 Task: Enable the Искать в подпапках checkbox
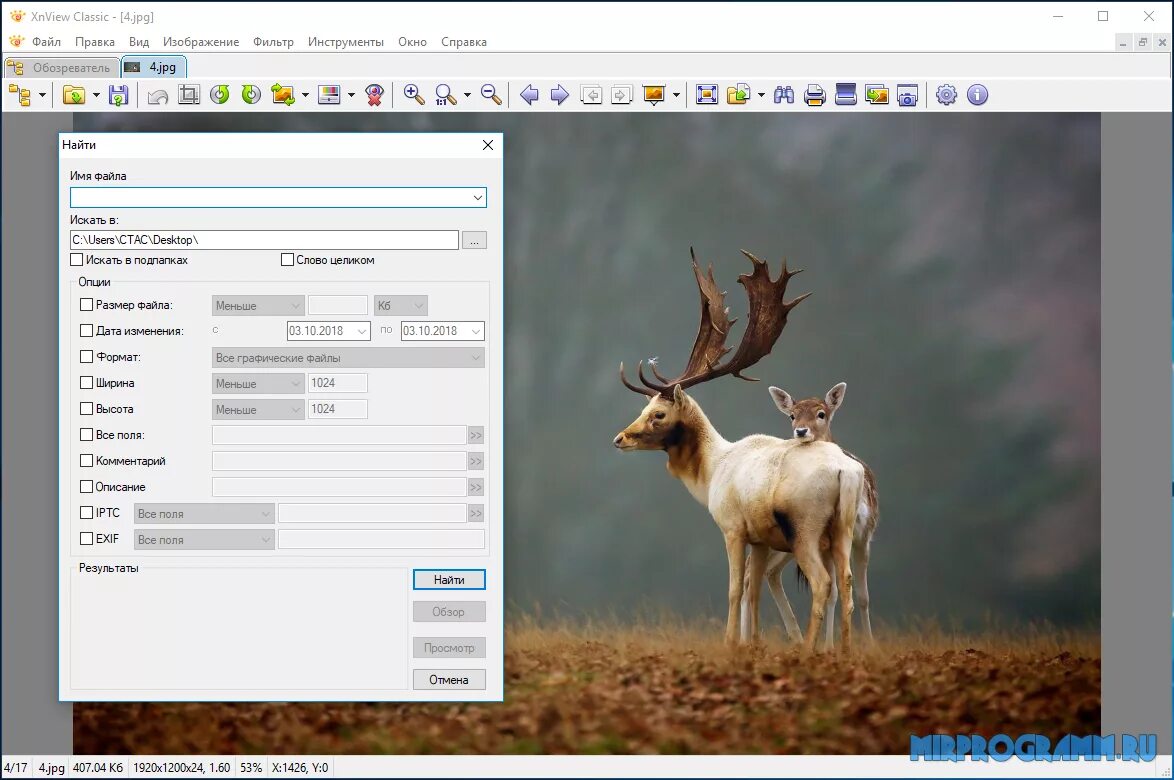tap(77, 260)
